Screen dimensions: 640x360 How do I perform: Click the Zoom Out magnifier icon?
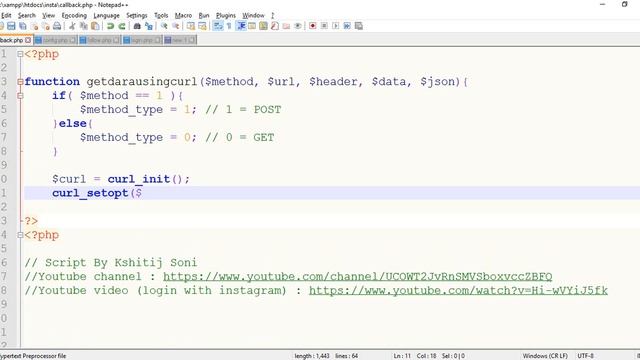[176, 26]
